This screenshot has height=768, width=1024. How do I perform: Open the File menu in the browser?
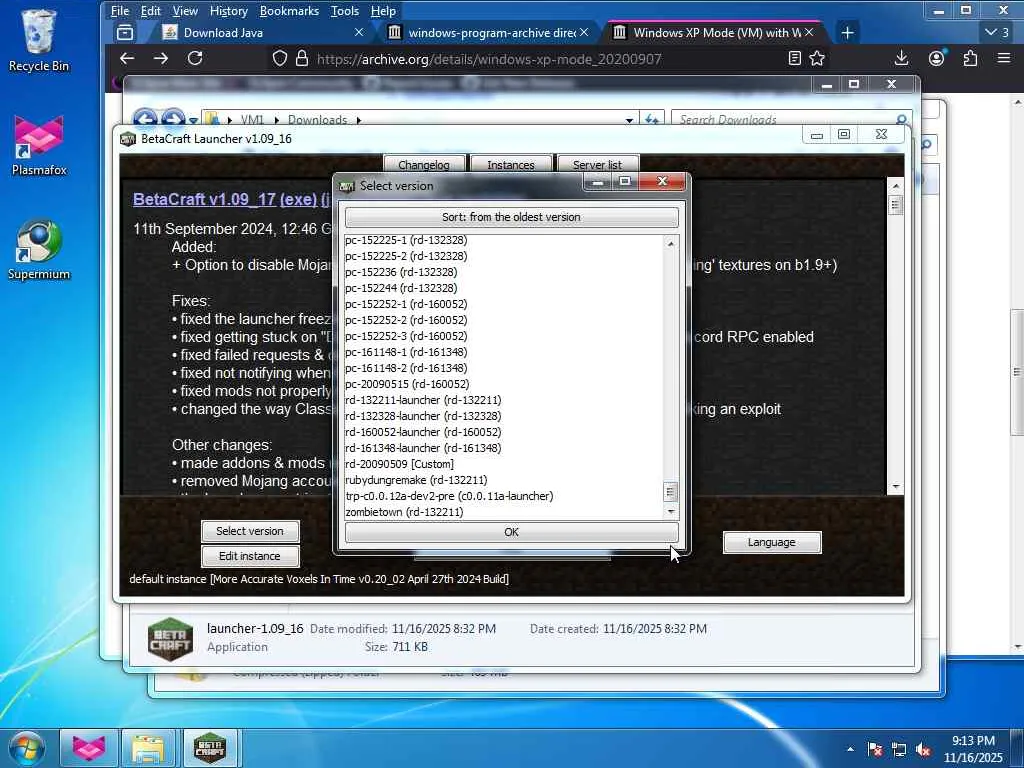(x=120, y=11)
